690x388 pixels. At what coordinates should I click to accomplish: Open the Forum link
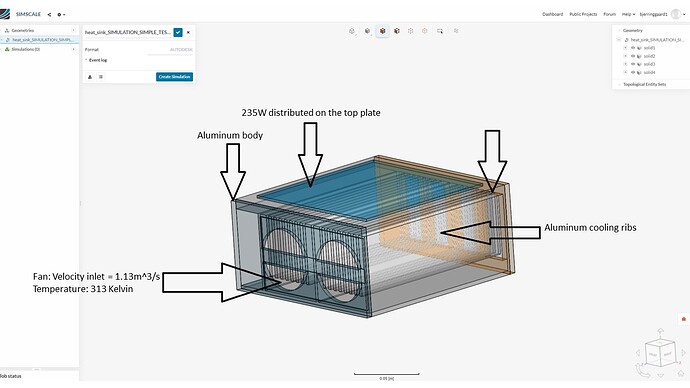pos(609,14)
